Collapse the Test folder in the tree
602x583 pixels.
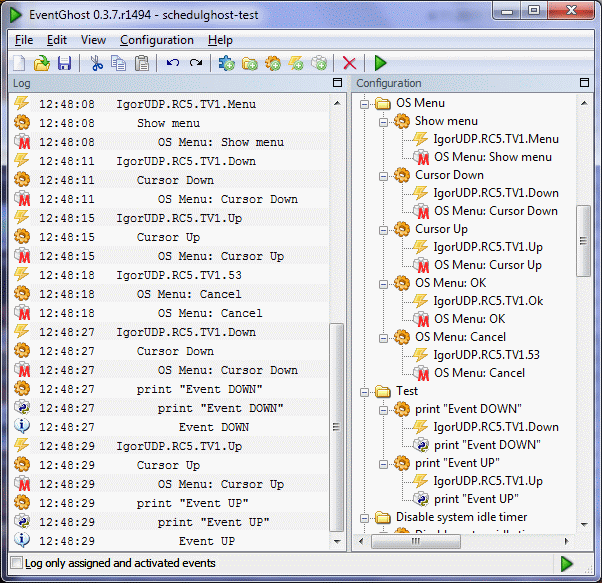(x=364, y=392)
